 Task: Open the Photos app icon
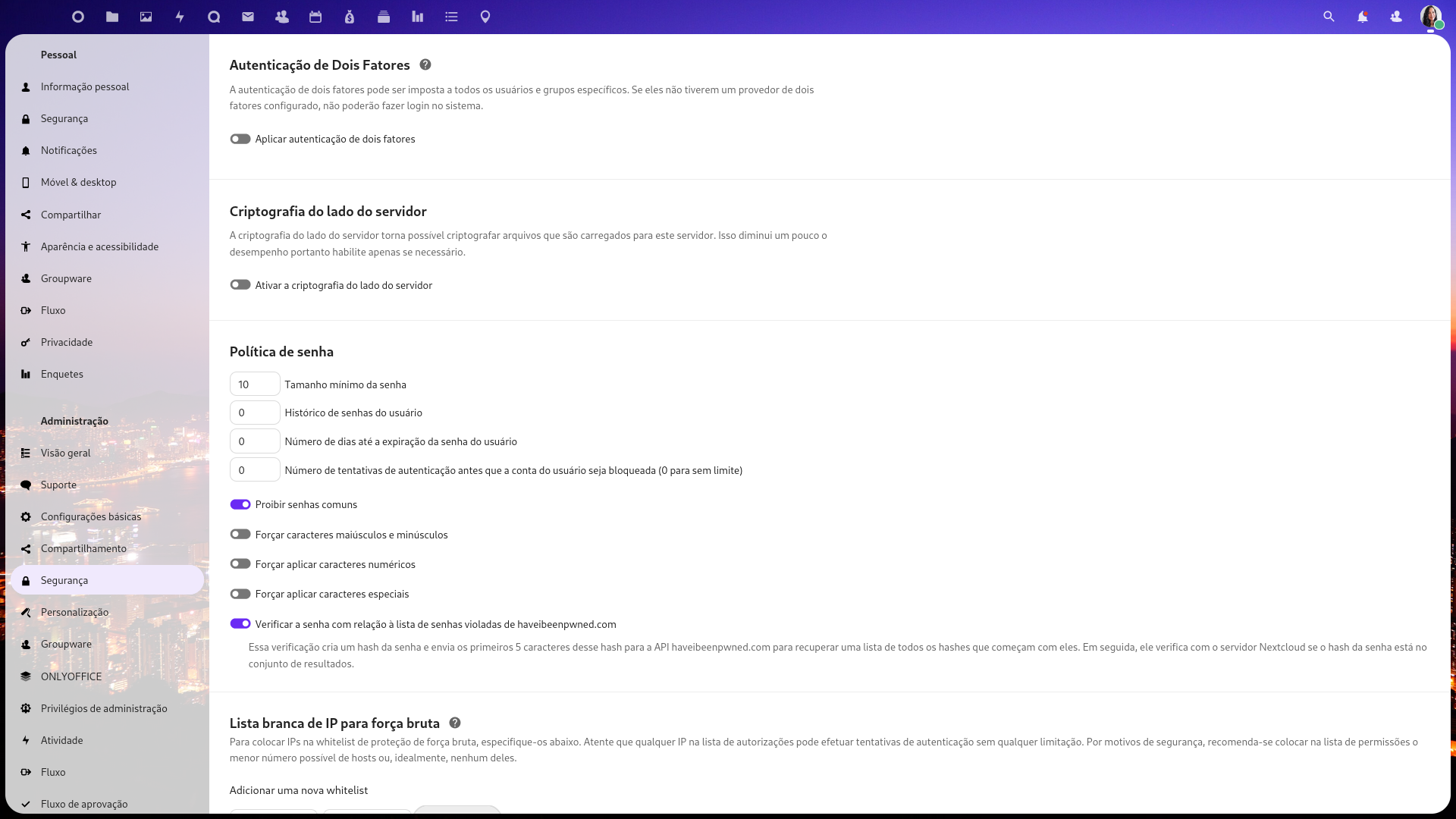point(146,17)
